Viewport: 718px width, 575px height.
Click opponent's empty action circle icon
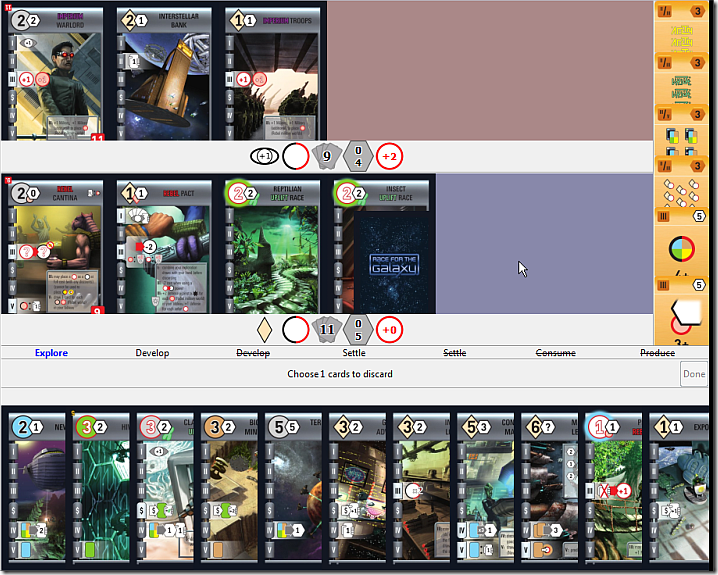click(x=296, y=157)
